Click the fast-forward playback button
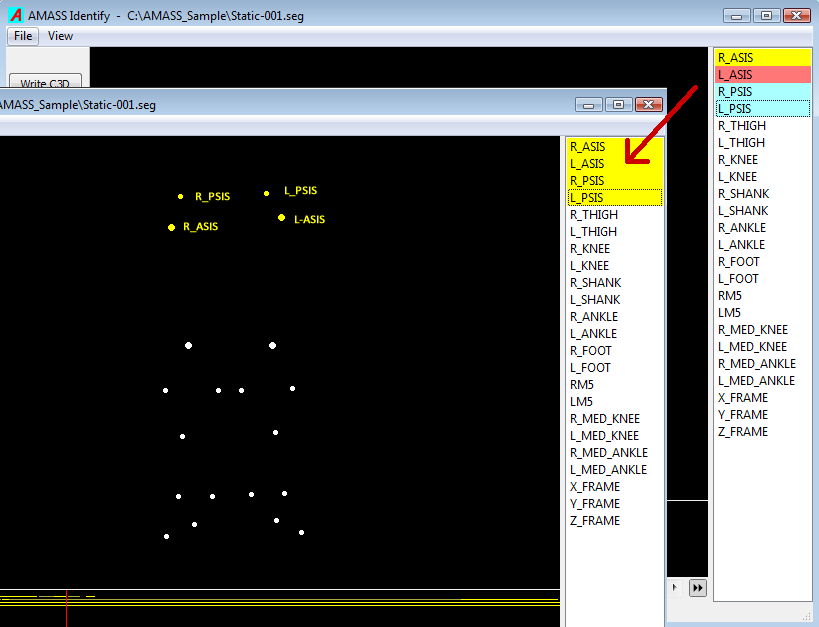This screenshot has height=627, width=819. (x=697, y=588)
